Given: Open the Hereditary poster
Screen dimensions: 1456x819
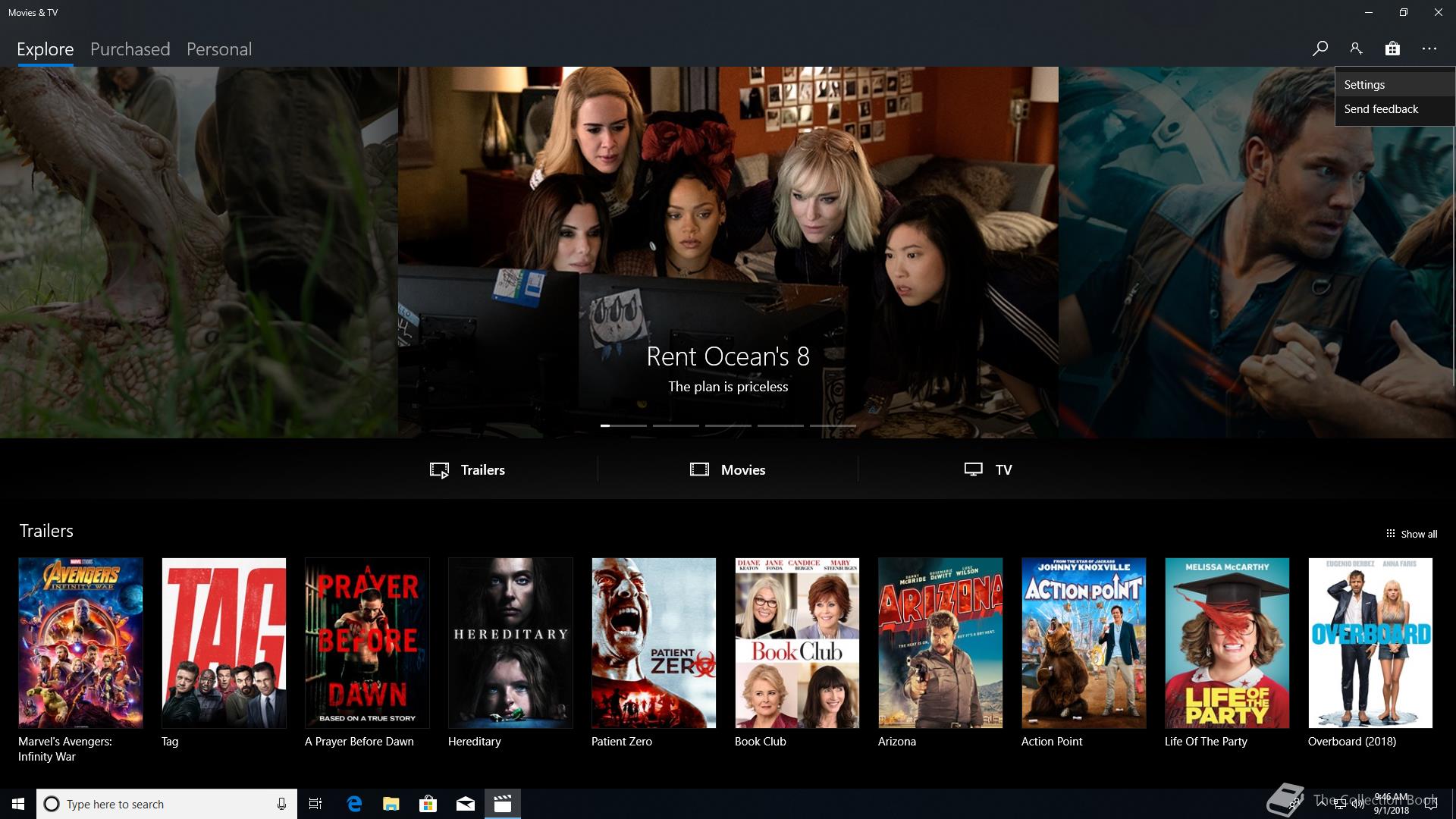Looking at the screenshot, I should click(510, 643).
